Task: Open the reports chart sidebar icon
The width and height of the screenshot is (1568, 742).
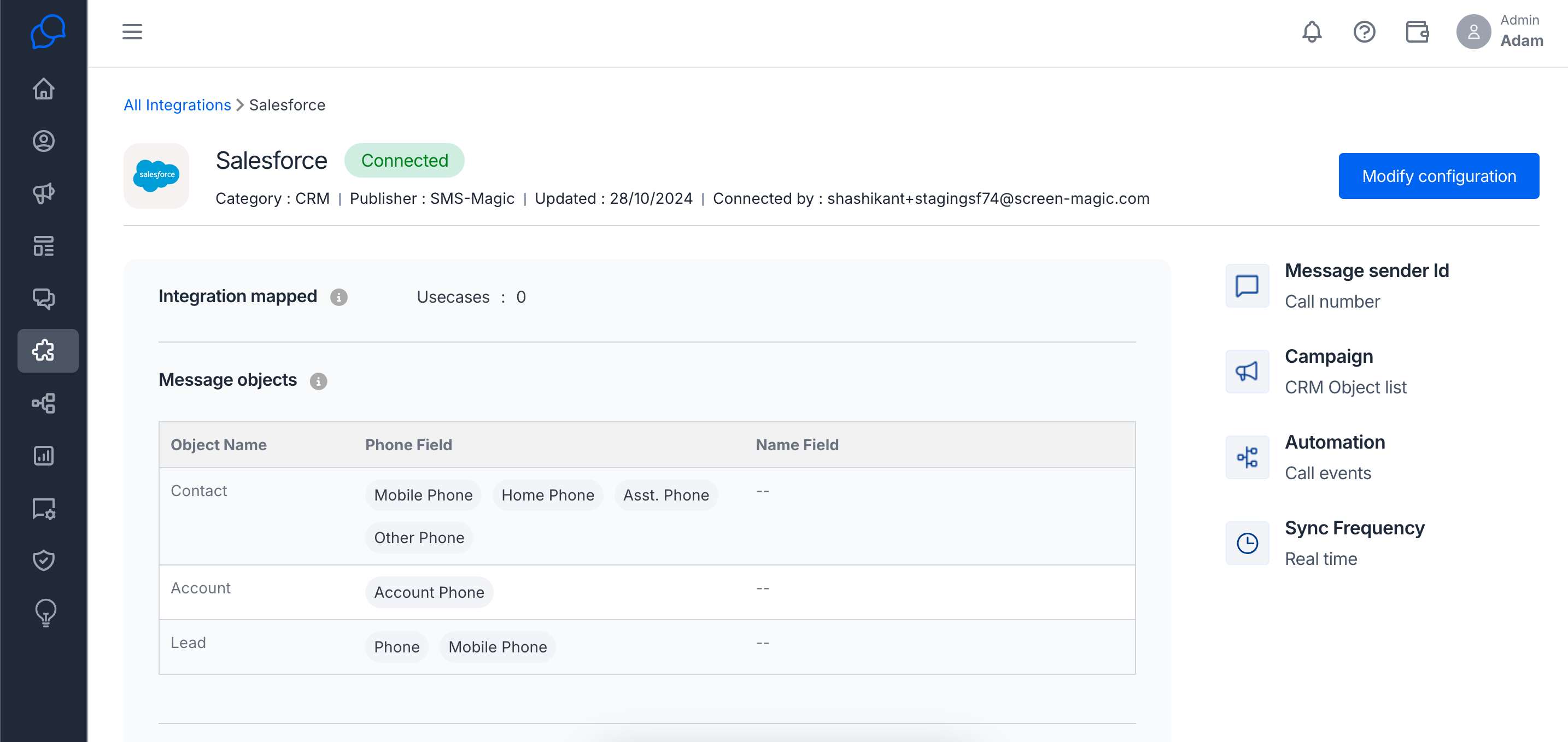Action: pyautogui.click(x=44, y=455)
